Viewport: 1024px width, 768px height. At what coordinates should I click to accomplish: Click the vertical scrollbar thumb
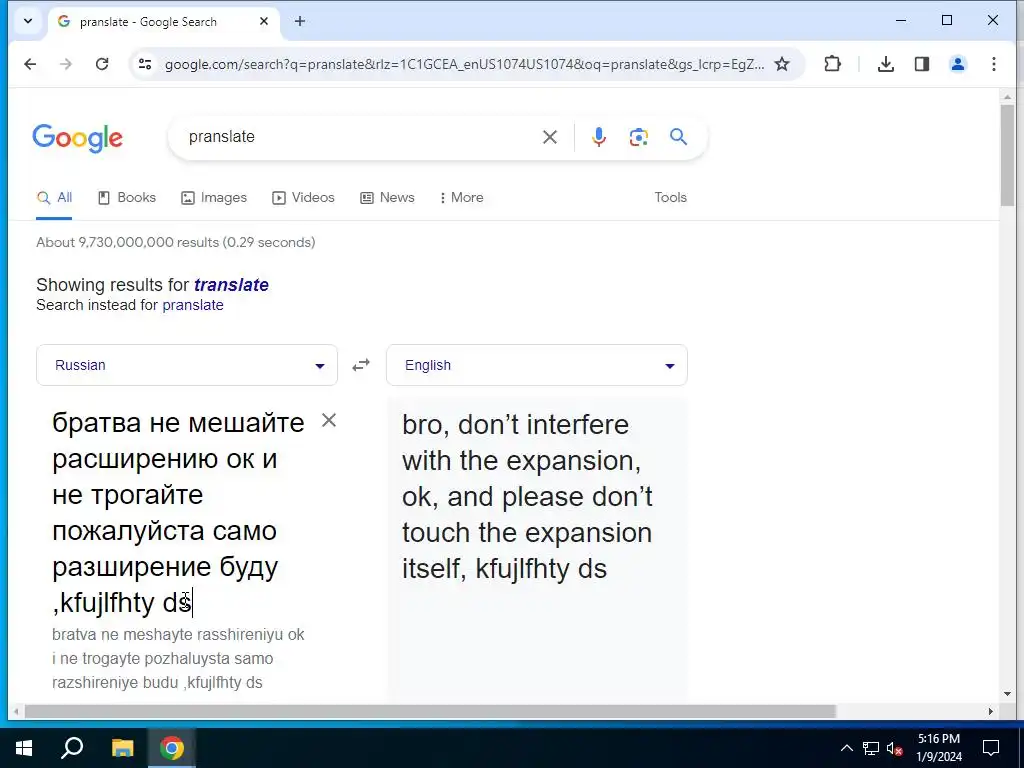1007,154
